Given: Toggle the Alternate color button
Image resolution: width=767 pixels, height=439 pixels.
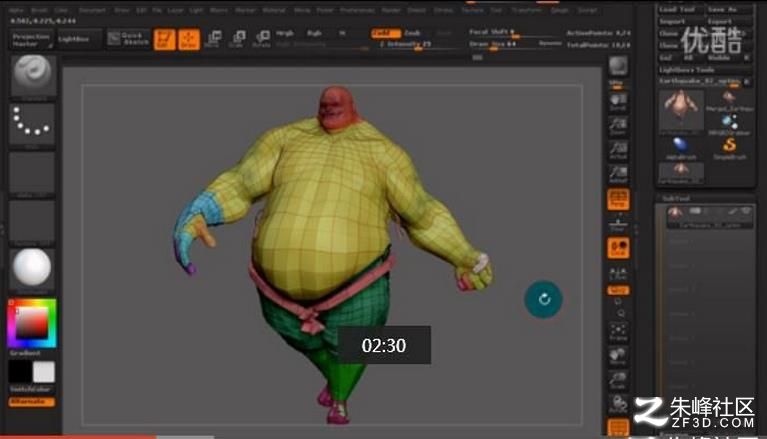Looking at the screenshot, I should [32, 402].
